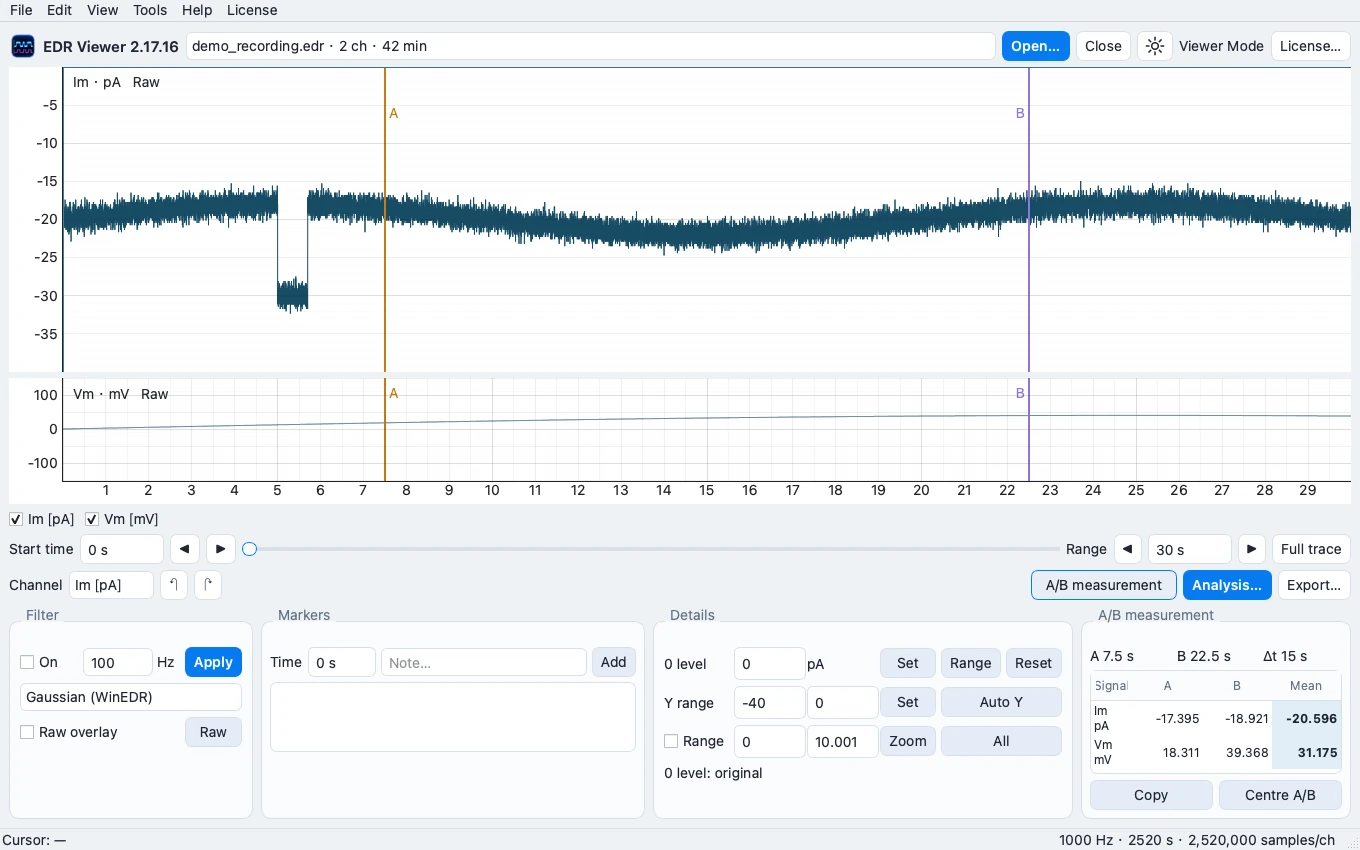This screenshot has width=1360, height=850.
Task: Click cursor B marker line in Im trace
Action: click(1029, 220)
